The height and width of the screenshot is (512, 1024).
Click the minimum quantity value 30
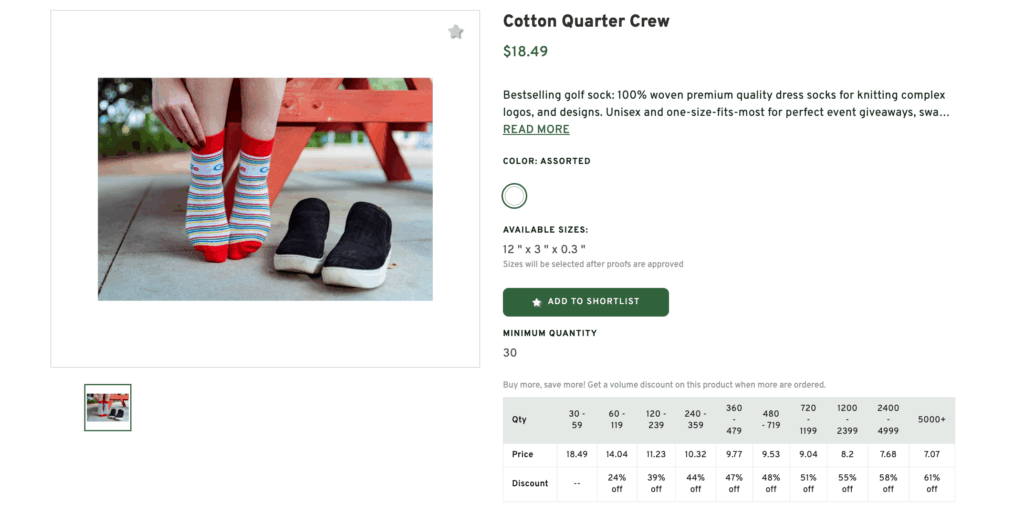pos(510,353)
